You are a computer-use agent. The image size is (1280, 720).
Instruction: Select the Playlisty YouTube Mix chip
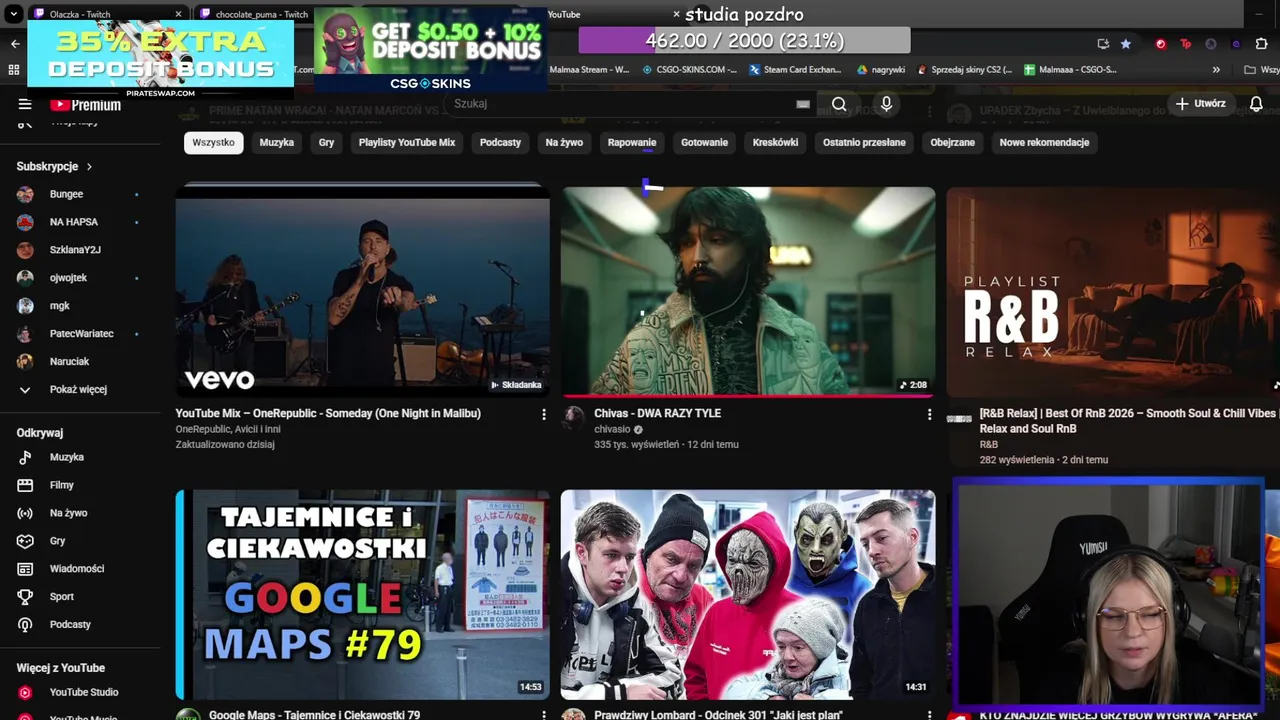click(x=407, y=142)
